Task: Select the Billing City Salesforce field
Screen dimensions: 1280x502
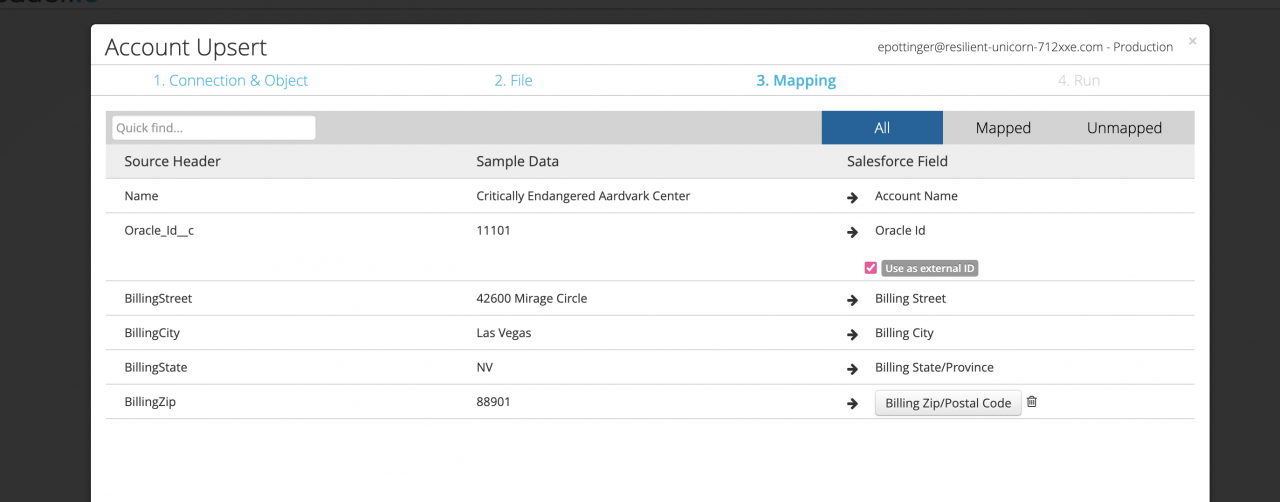Action: [x=904, y=333]
